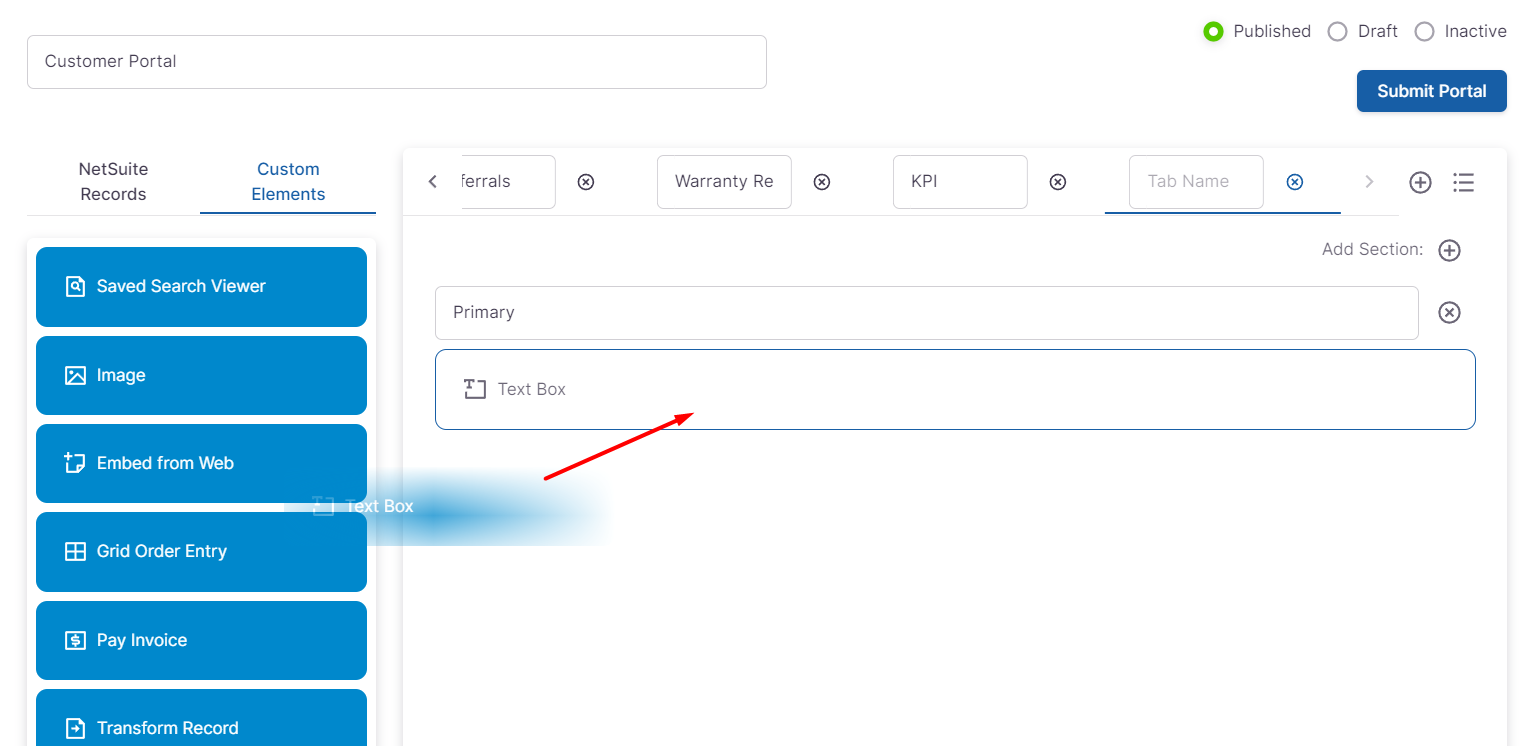Click the Submit Portal button
This screenshot has width=1531, height=746.
tap(1431, 91)
